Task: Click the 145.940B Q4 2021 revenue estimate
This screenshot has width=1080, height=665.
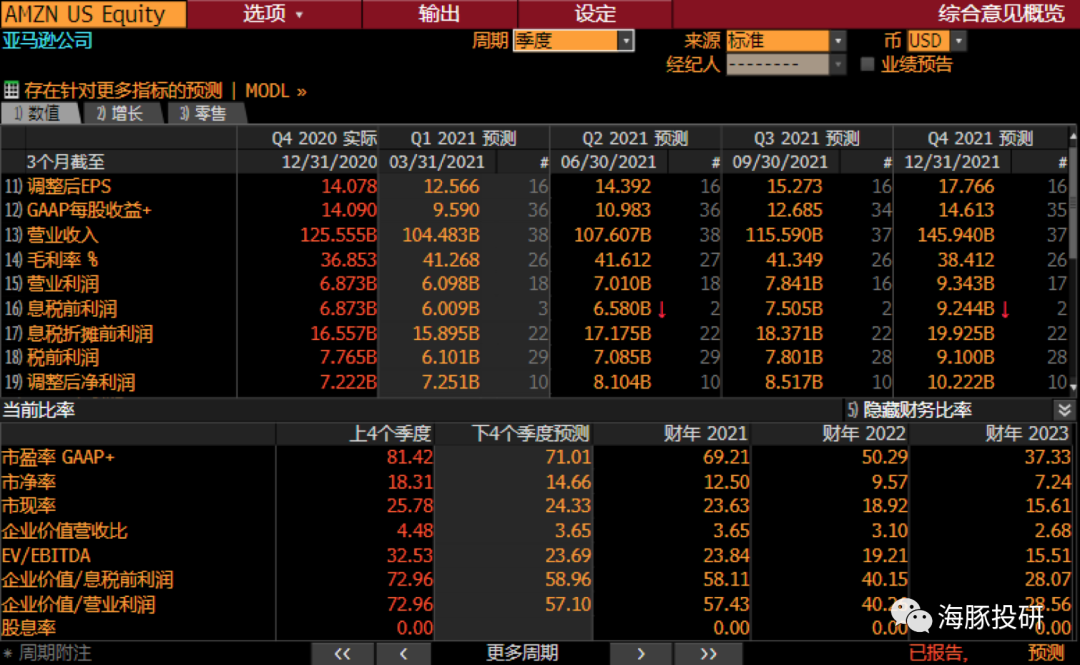Action: click(x=955, y=235)
